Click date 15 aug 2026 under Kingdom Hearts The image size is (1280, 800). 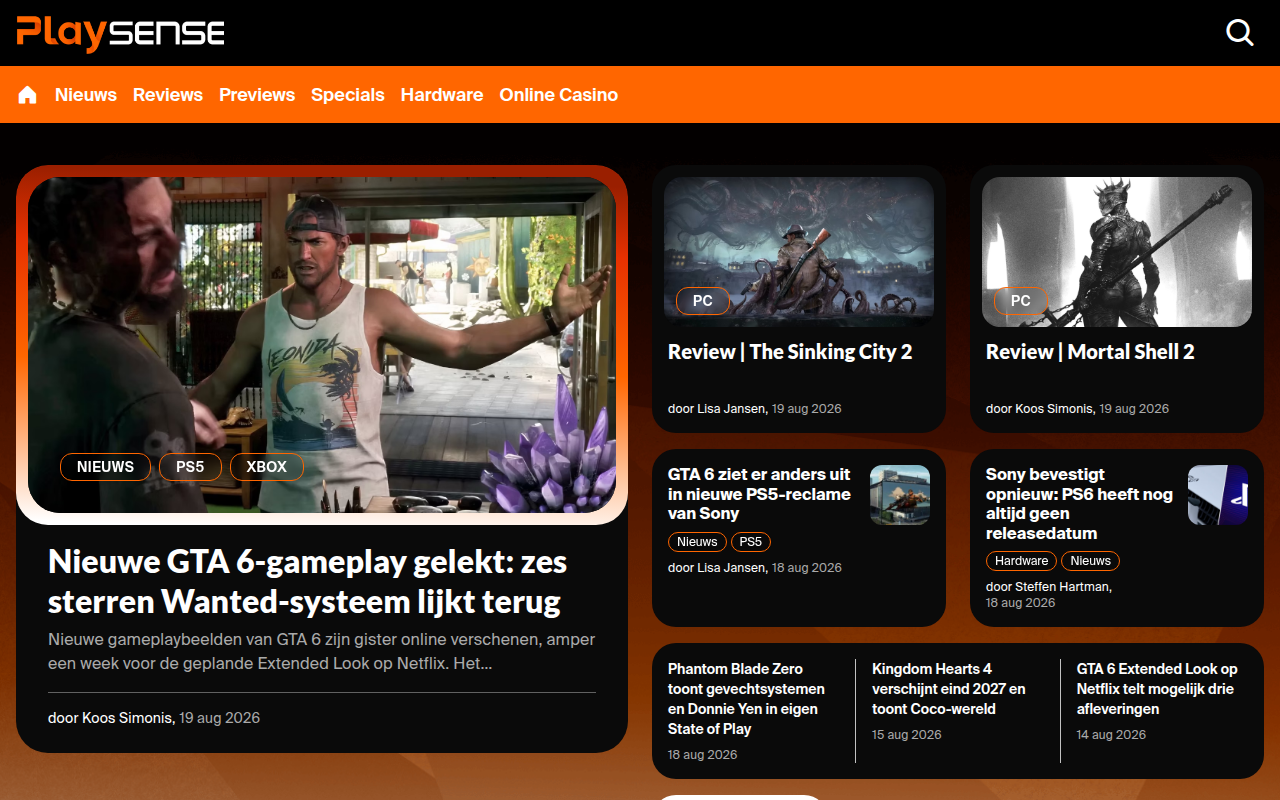click(907, 735)
